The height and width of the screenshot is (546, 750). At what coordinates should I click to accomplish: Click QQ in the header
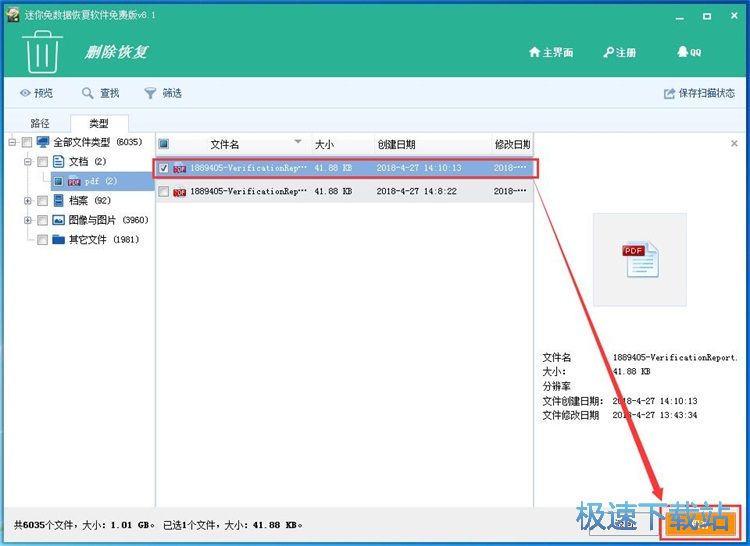[x=689, y=52]
